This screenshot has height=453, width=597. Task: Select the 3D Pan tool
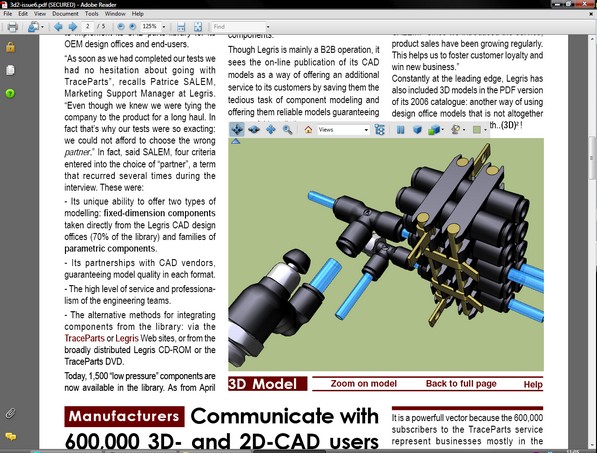[x=271, y=129]
